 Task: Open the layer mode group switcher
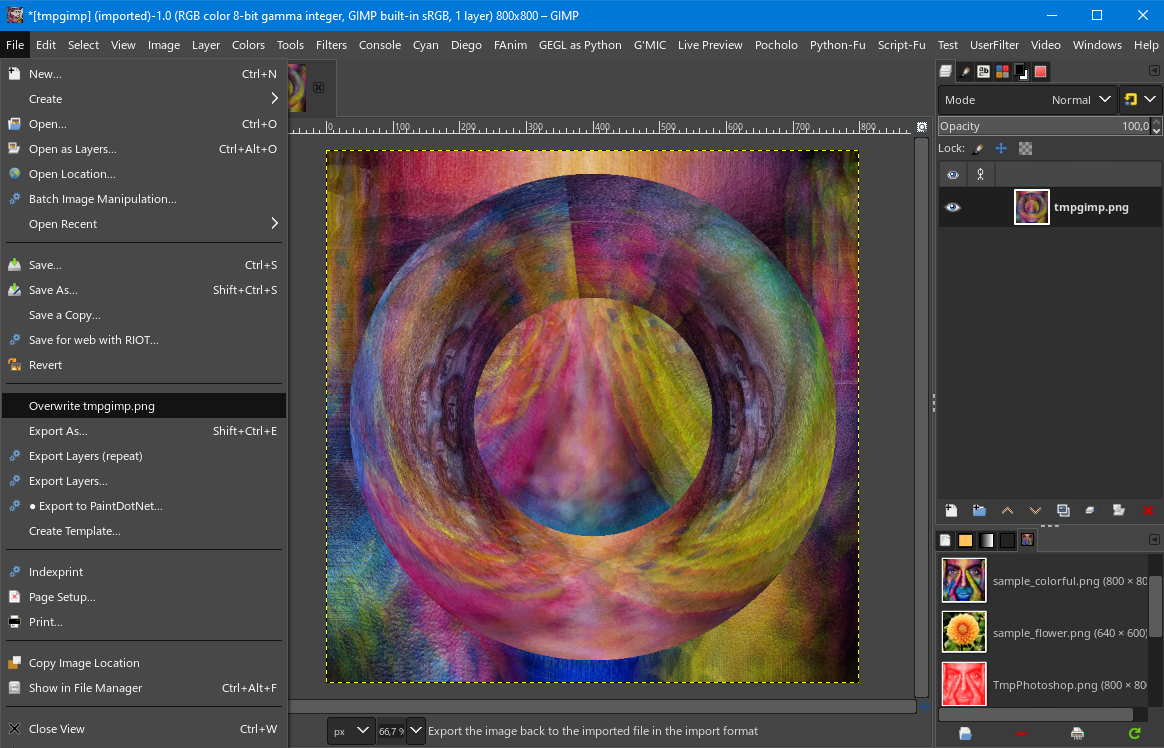[x=1140, y=99]
